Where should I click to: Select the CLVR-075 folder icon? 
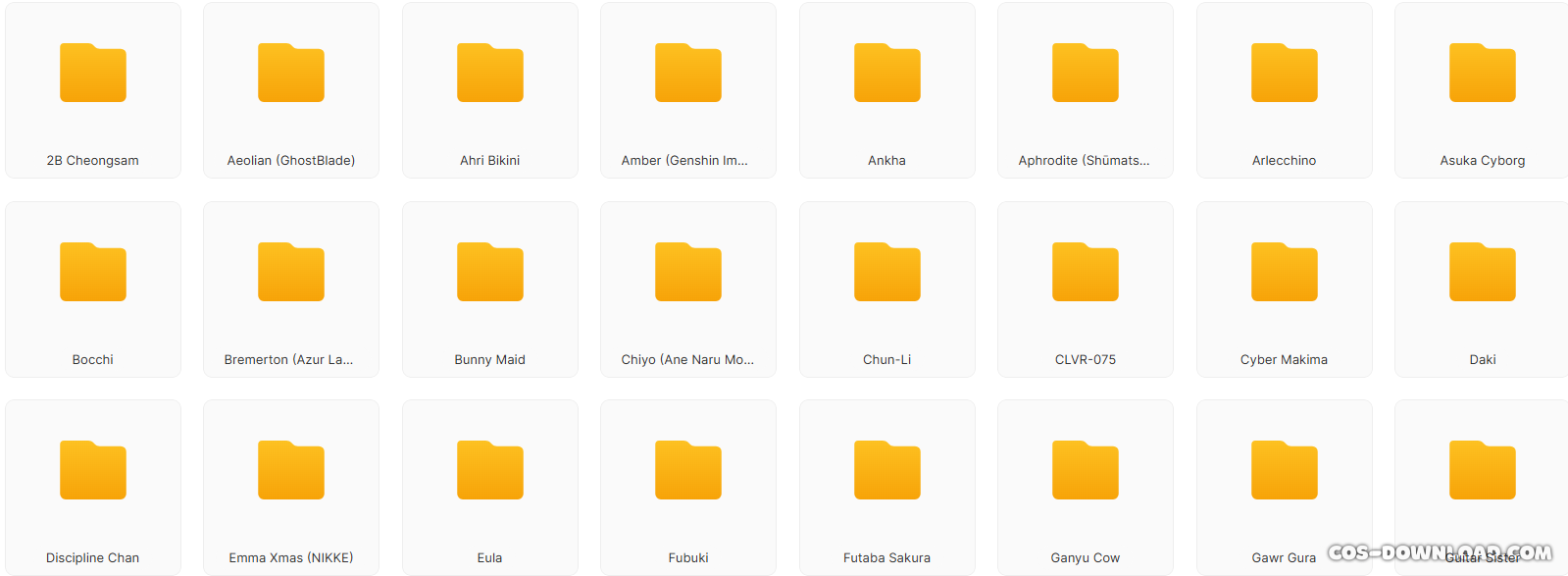click(1086, 272)
